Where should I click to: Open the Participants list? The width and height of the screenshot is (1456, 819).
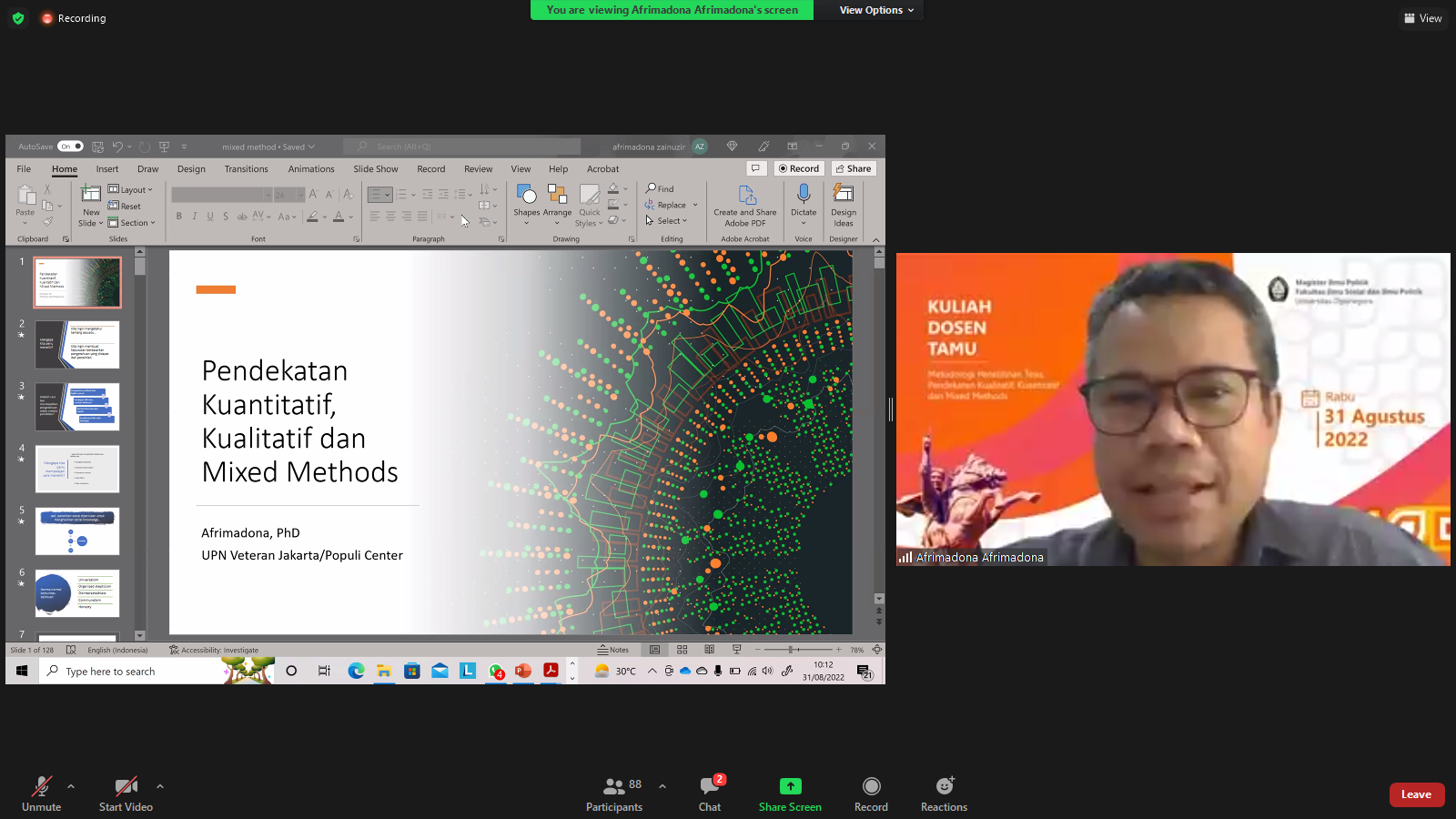614,786
